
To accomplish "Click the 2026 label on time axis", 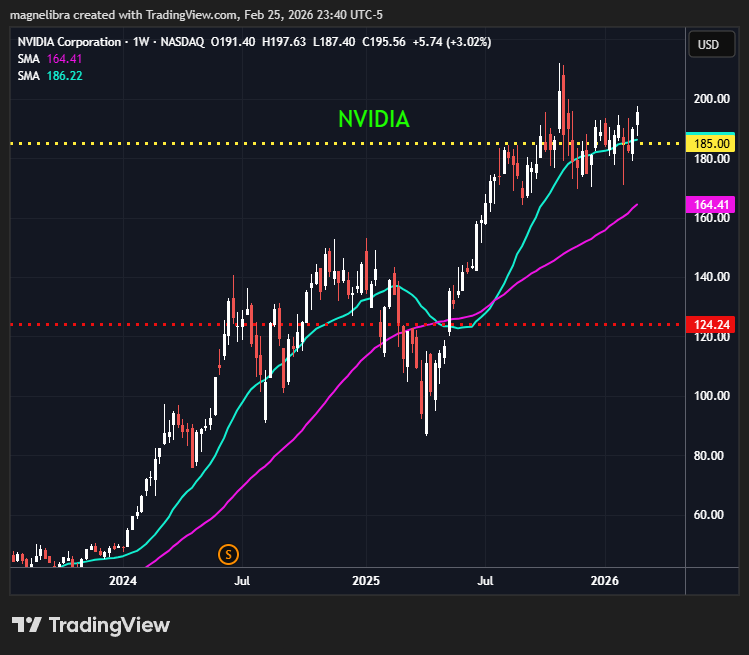I will pyautogui.click(x=605, y=580).
